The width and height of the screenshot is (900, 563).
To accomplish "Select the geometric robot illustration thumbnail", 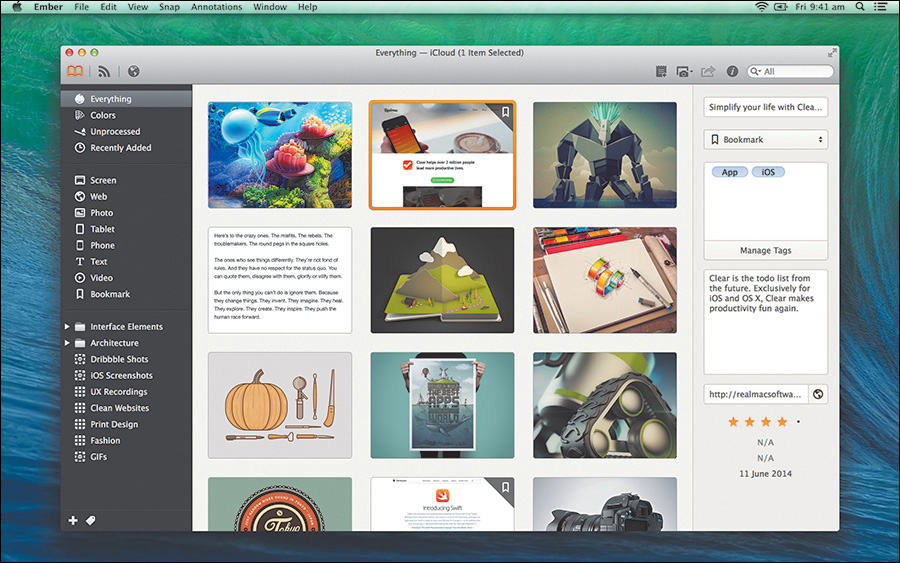I will coord(605,155).
